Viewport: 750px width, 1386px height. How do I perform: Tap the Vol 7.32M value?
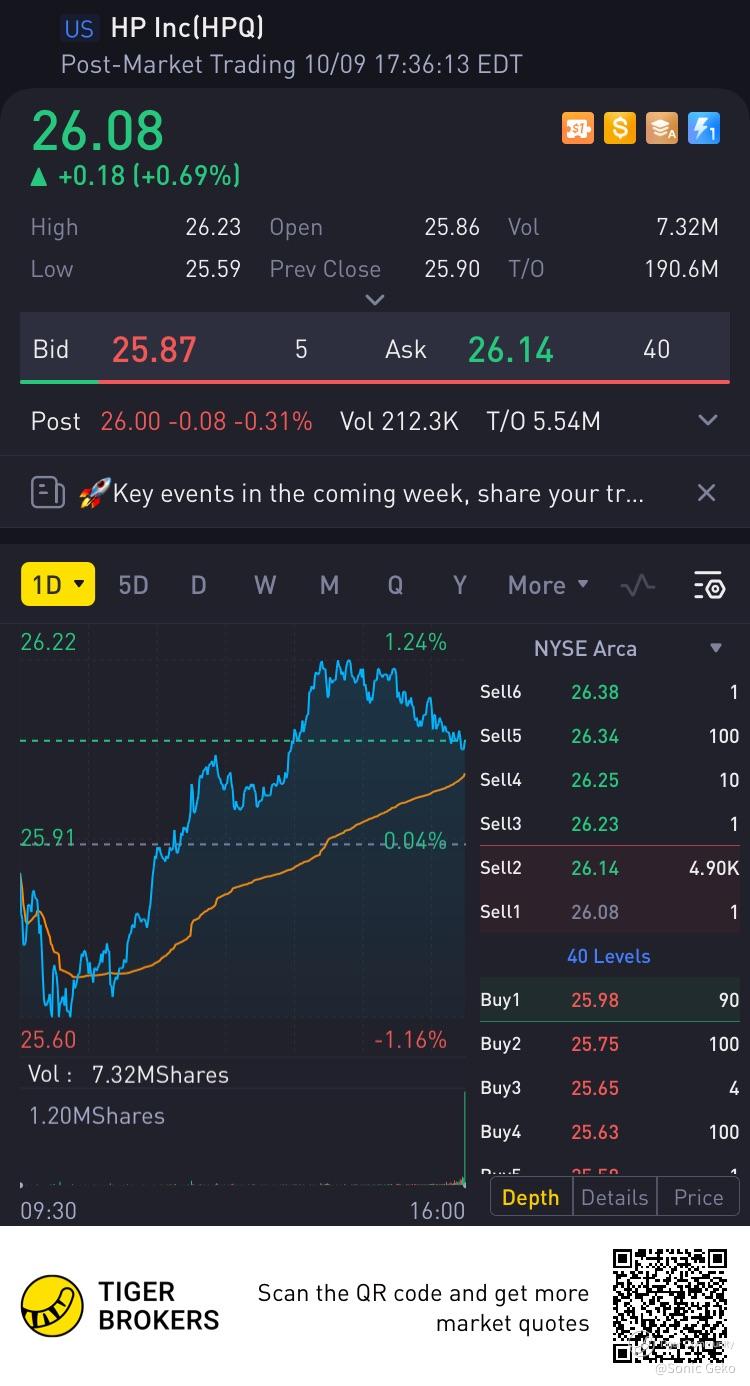(687, 227)
